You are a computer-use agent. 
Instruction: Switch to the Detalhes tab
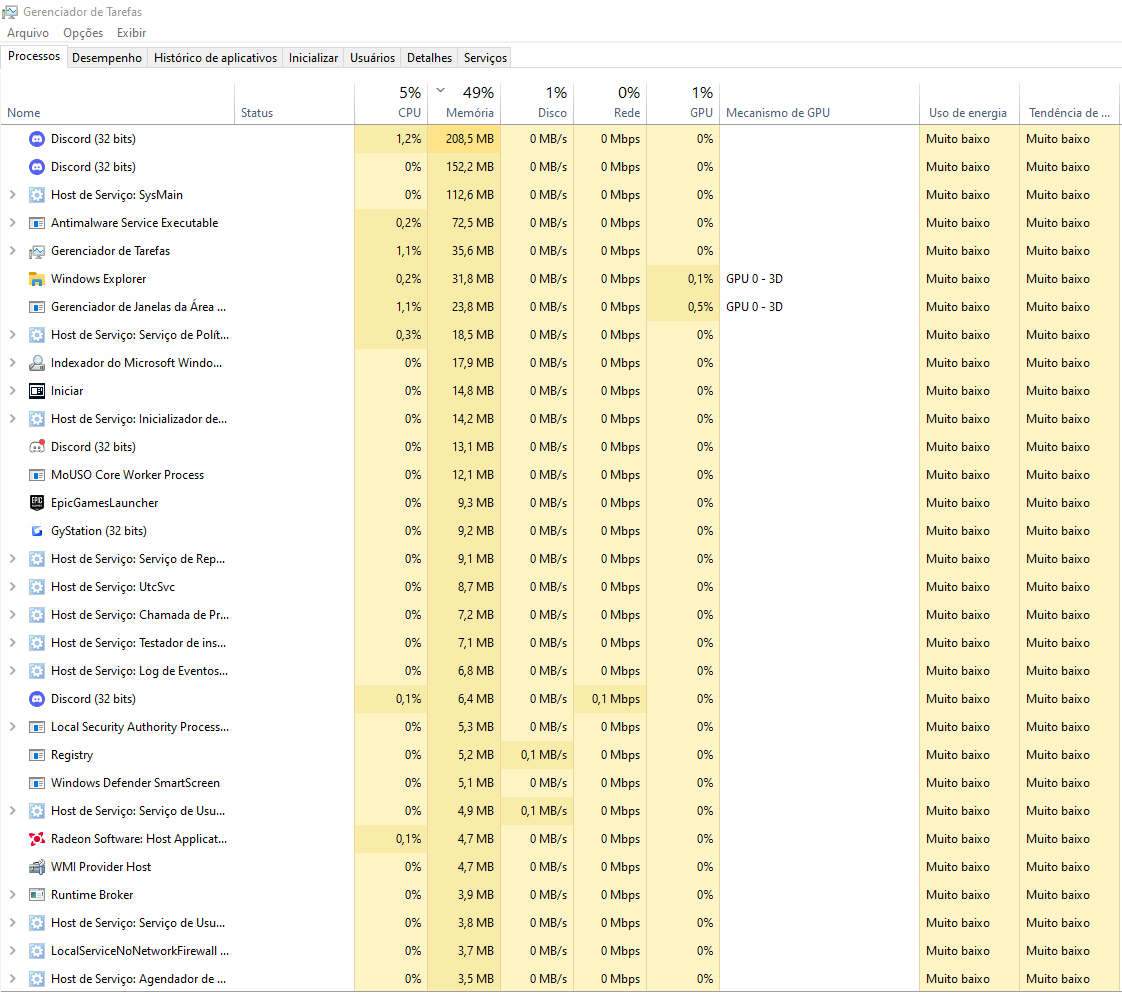point(429,58)
